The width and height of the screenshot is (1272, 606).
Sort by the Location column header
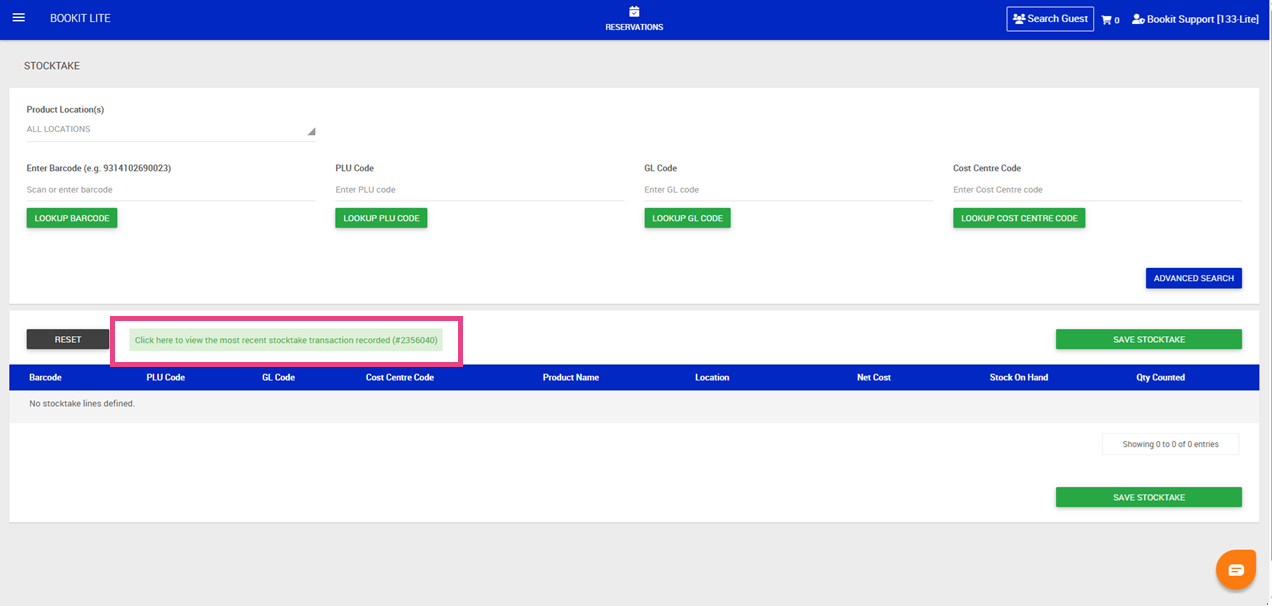coord(712,377)
